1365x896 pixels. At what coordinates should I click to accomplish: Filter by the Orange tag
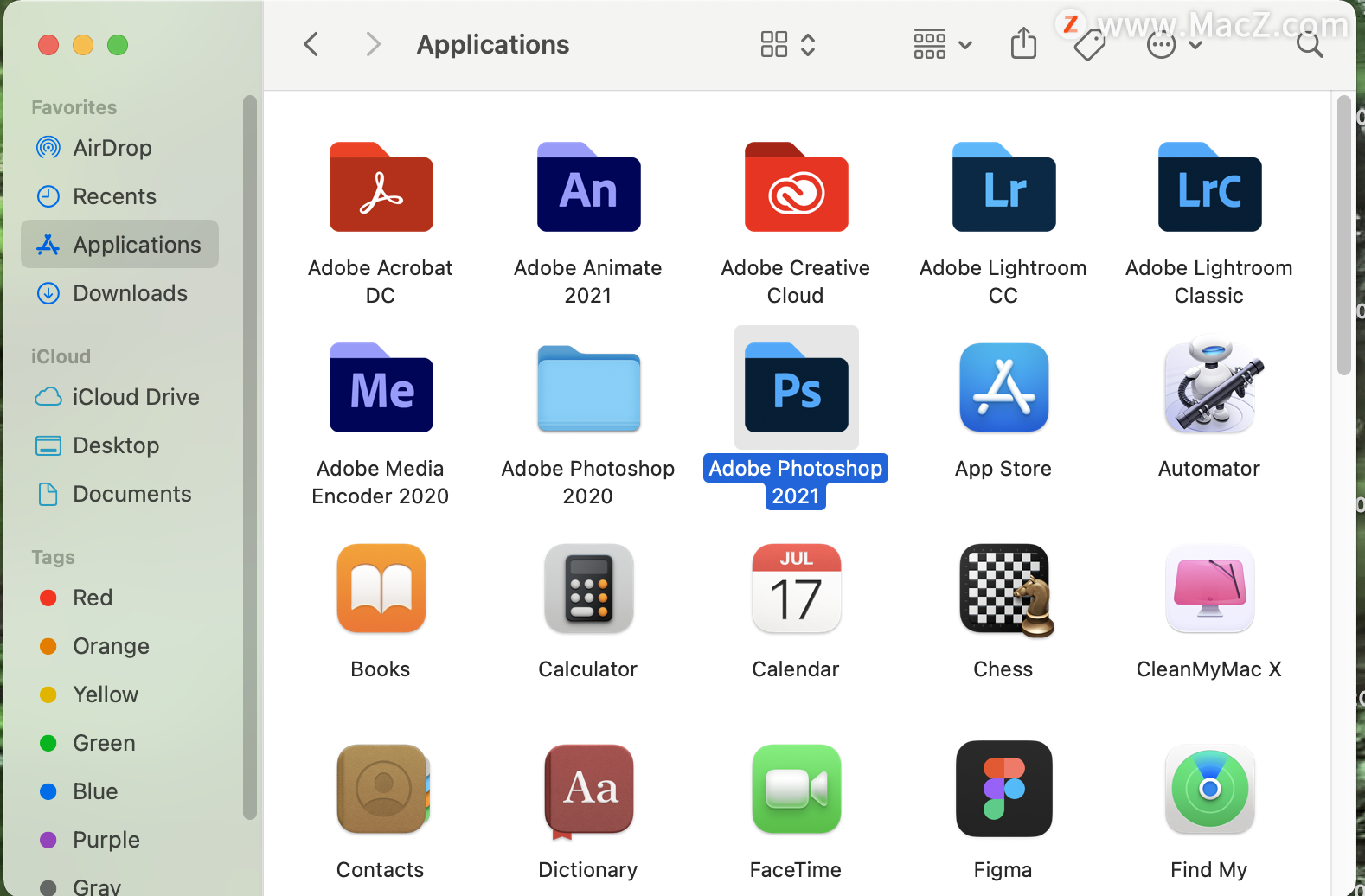pyautogui.click(x=119, y=646)
